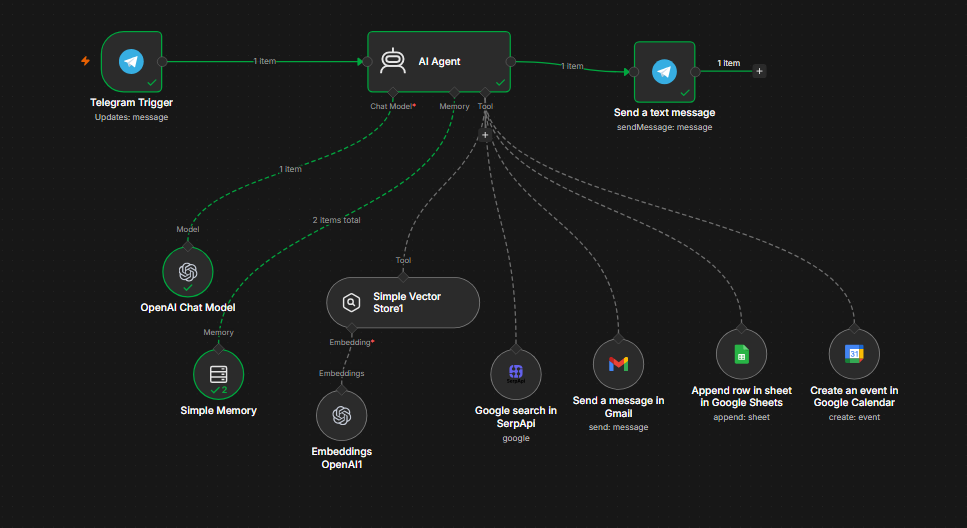Open the Simple Memory node
967x528 pixels.
[x=218, y=374]
